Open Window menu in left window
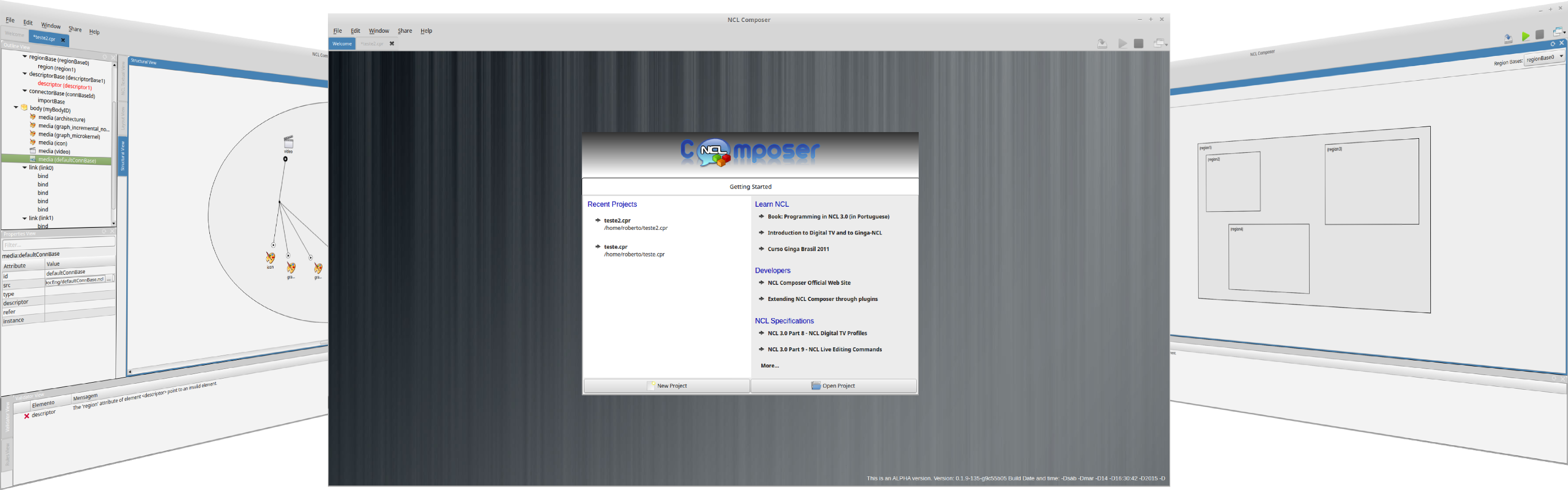The width and height of the screenshot is (1568, 490). pos(50,26)
